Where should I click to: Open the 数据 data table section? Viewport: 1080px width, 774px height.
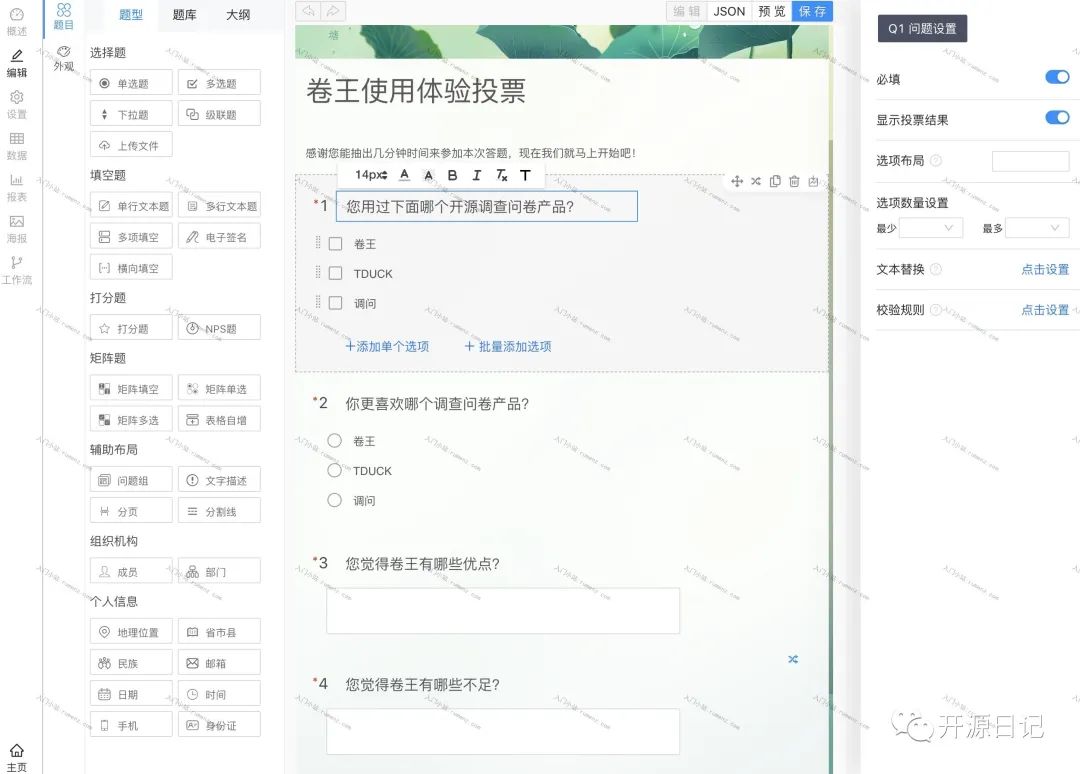click(x=17, y=146)
